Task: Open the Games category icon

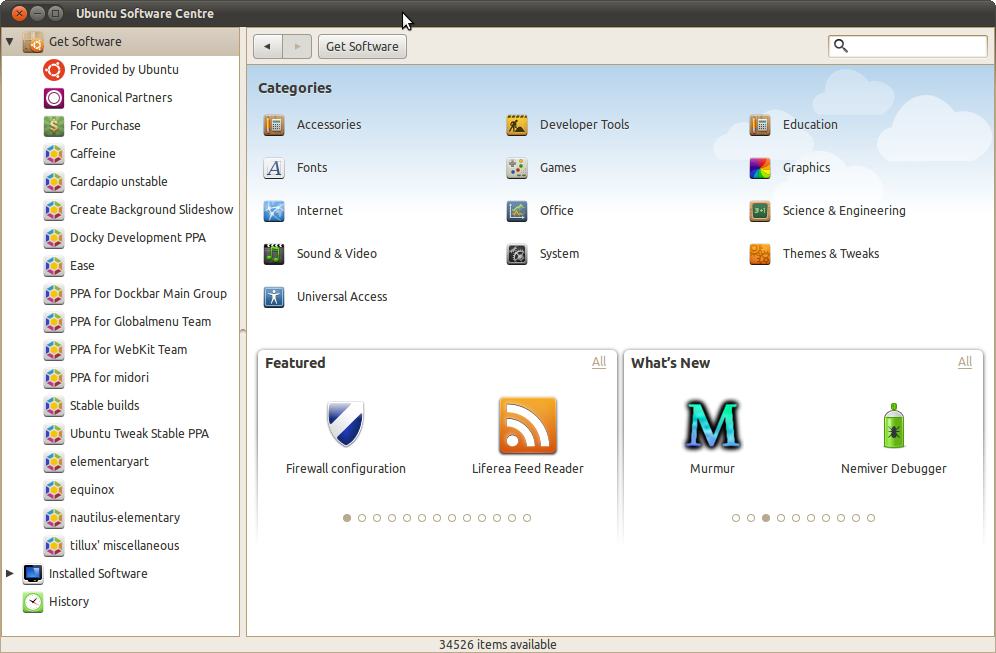Action: [517, 168]
